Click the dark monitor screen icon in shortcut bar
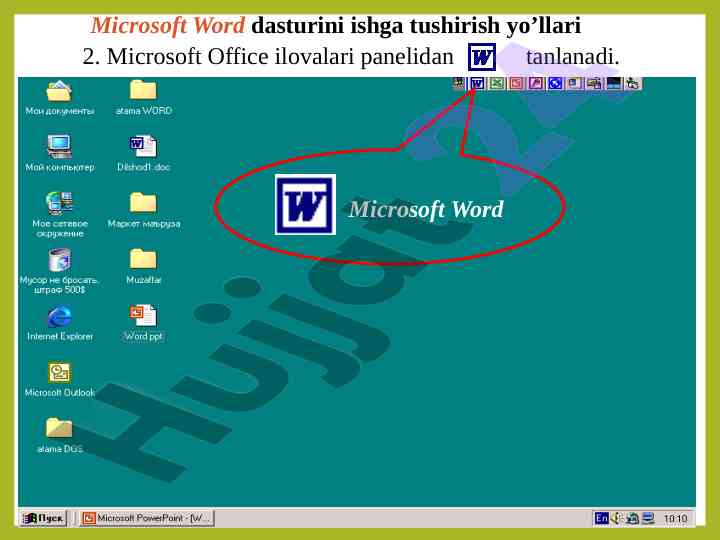The width and height of the screenshot is (720, 540). click(x=613, y=84)
